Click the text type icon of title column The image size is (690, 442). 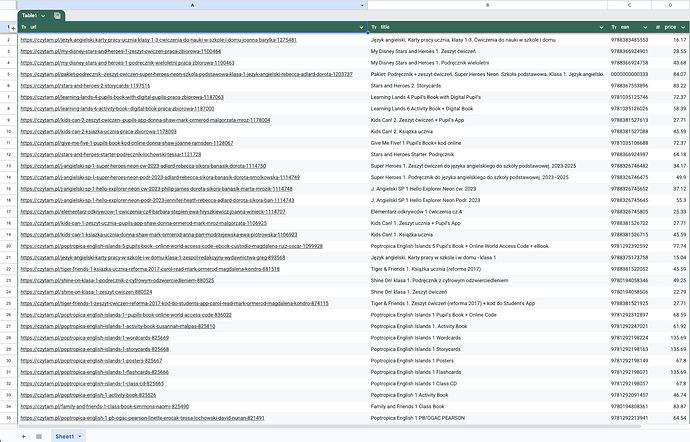coord(374,27)
